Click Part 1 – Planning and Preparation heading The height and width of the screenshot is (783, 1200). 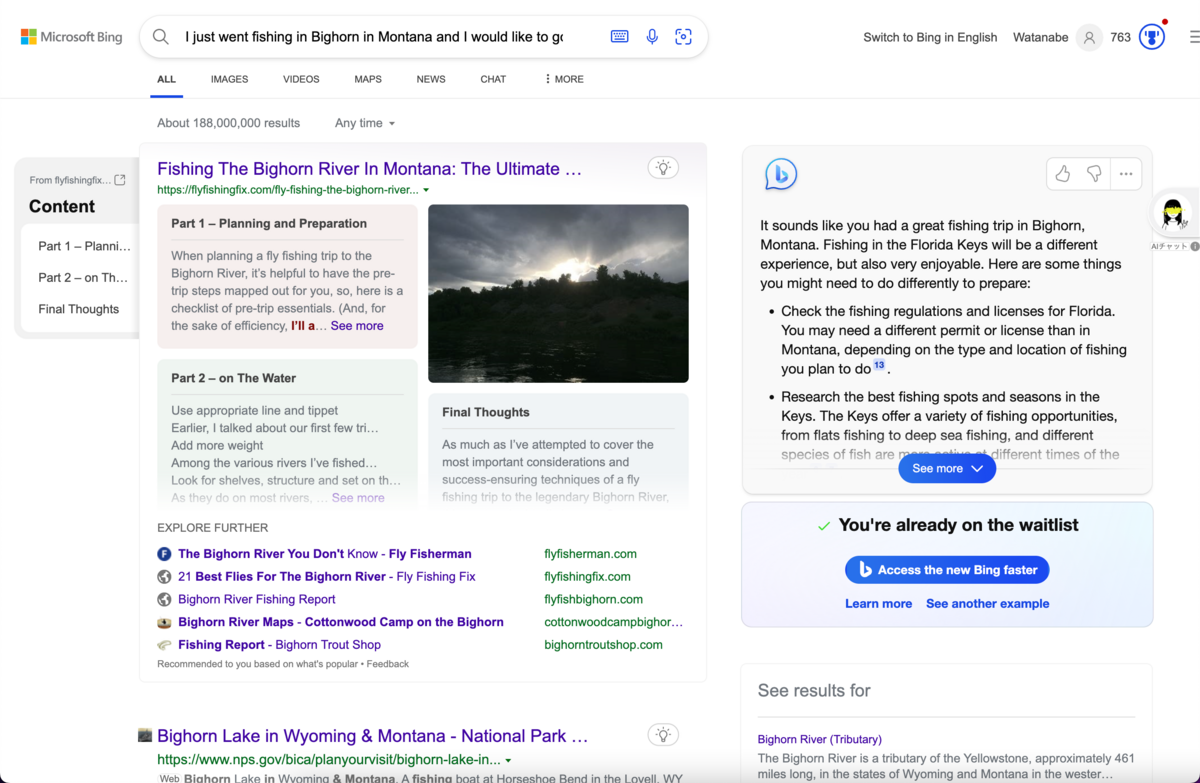[269, 224]
